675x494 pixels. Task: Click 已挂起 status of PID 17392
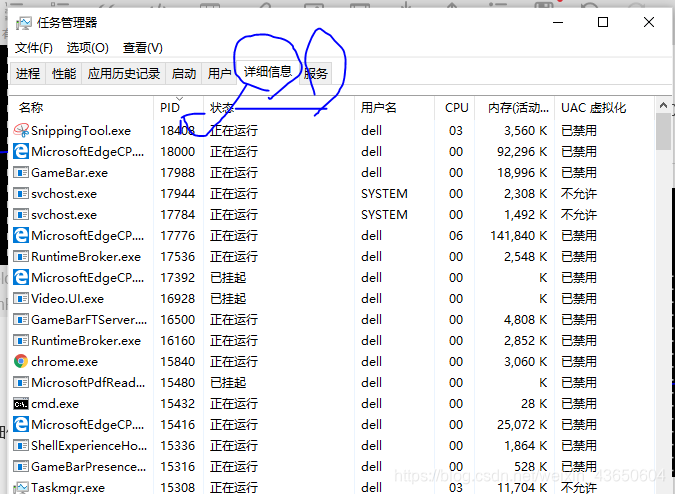[228, 278]
